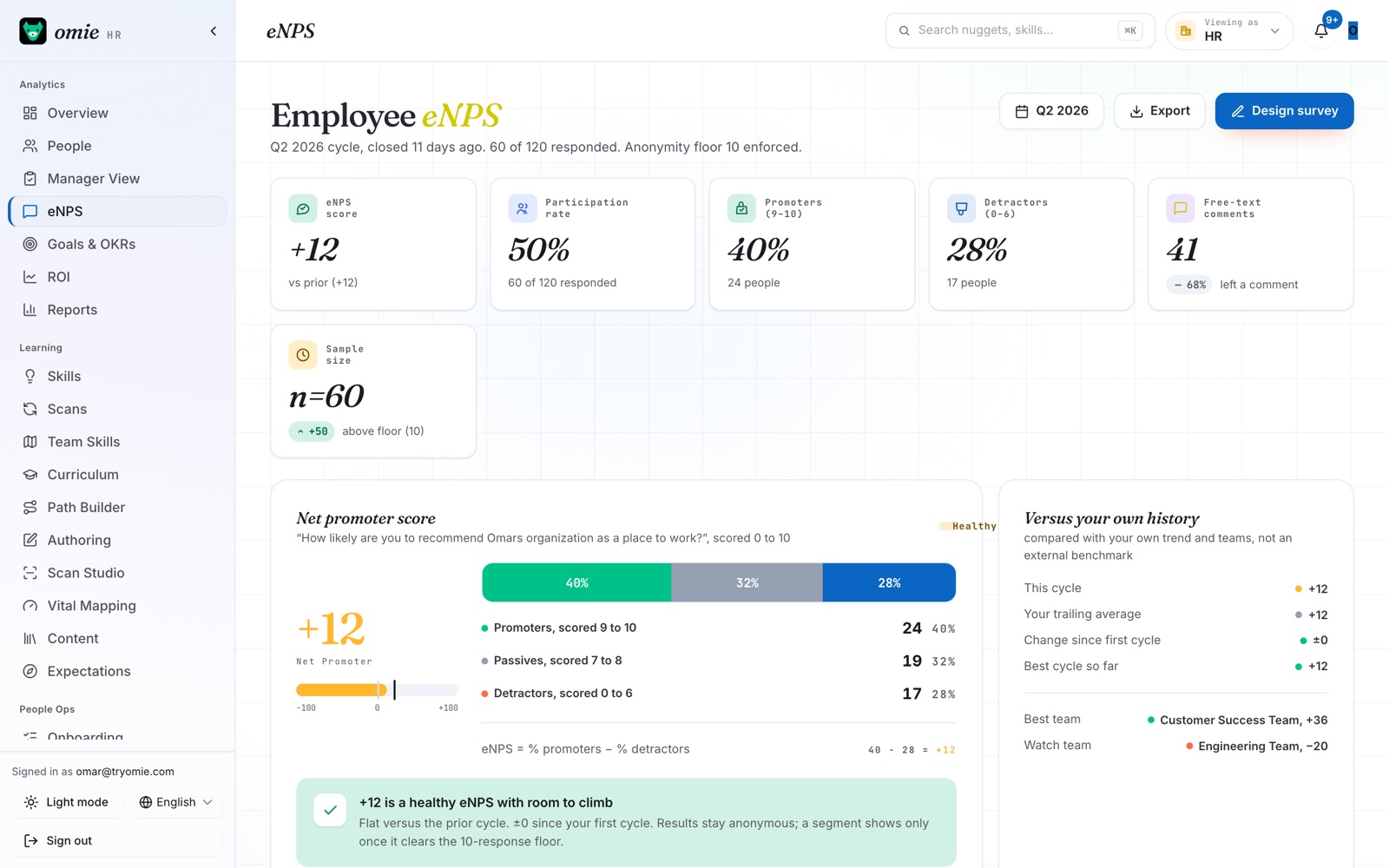Click the Passives, scored 7 to 8 row
The height and width of the screenshot is (868, 1389).
pyautogui.click(x=719, y=661)
